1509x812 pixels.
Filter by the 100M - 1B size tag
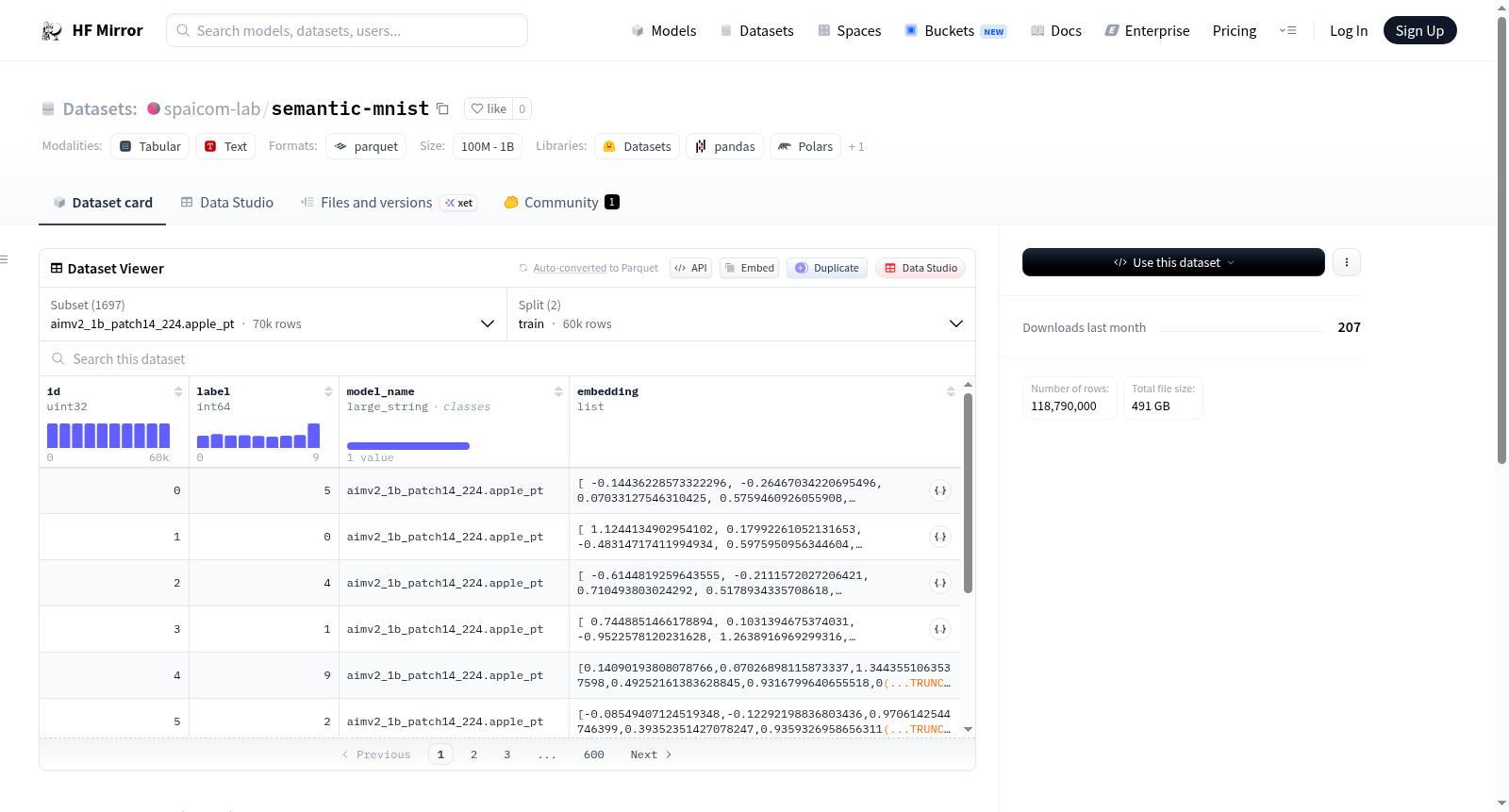tap(488, 146)
